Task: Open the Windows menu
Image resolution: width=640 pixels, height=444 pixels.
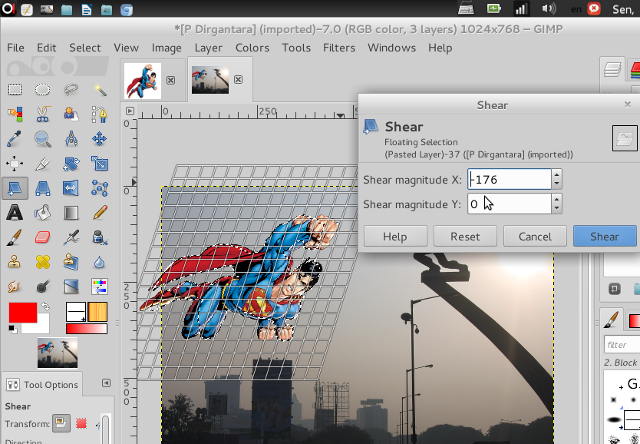Action: (x=391, y=48)
